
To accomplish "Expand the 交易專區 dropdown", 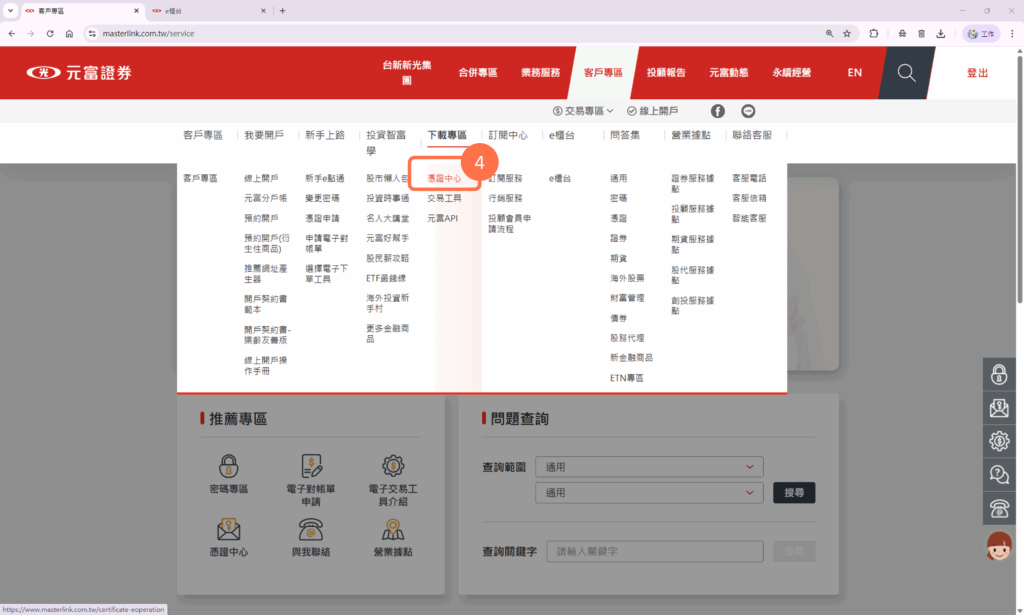I will [585, 111].
